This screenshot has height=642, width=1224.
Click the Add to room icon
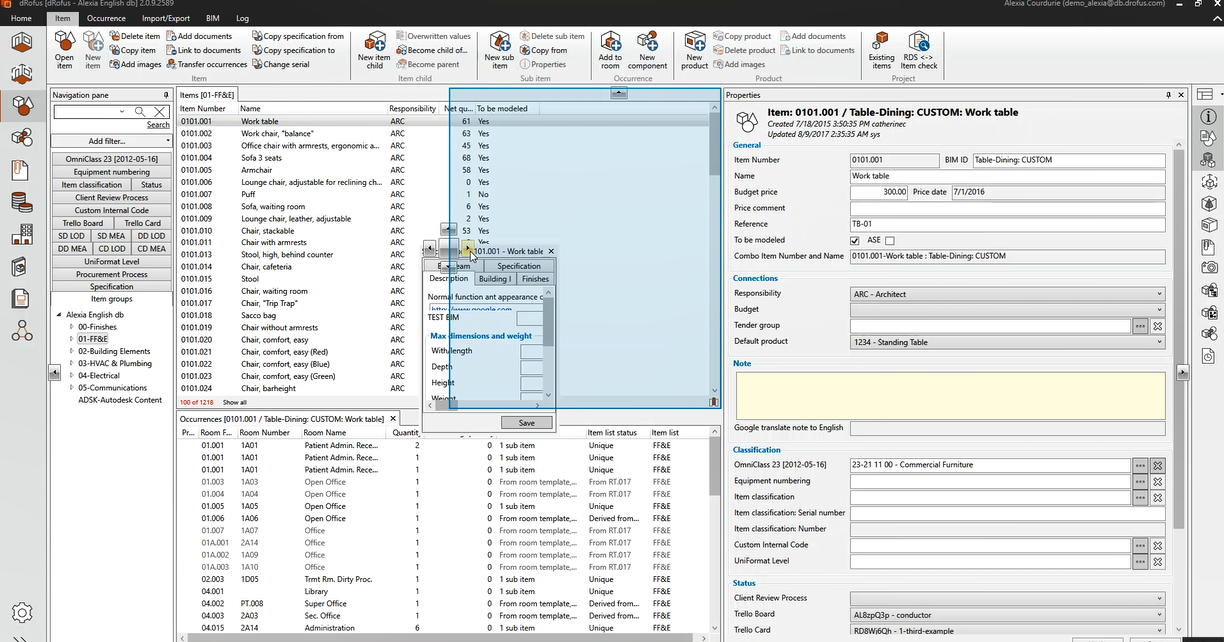coord(610,48)
